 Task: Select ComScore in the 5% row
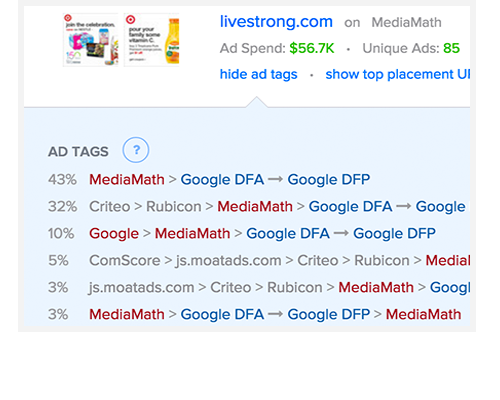(x=125, y=261)
